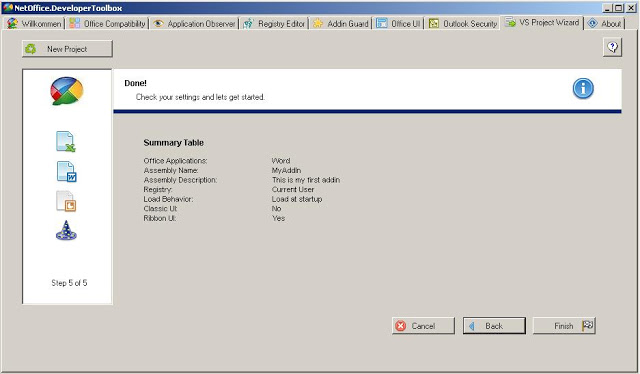Click the recycle icon on New Project

pos(31,49)
